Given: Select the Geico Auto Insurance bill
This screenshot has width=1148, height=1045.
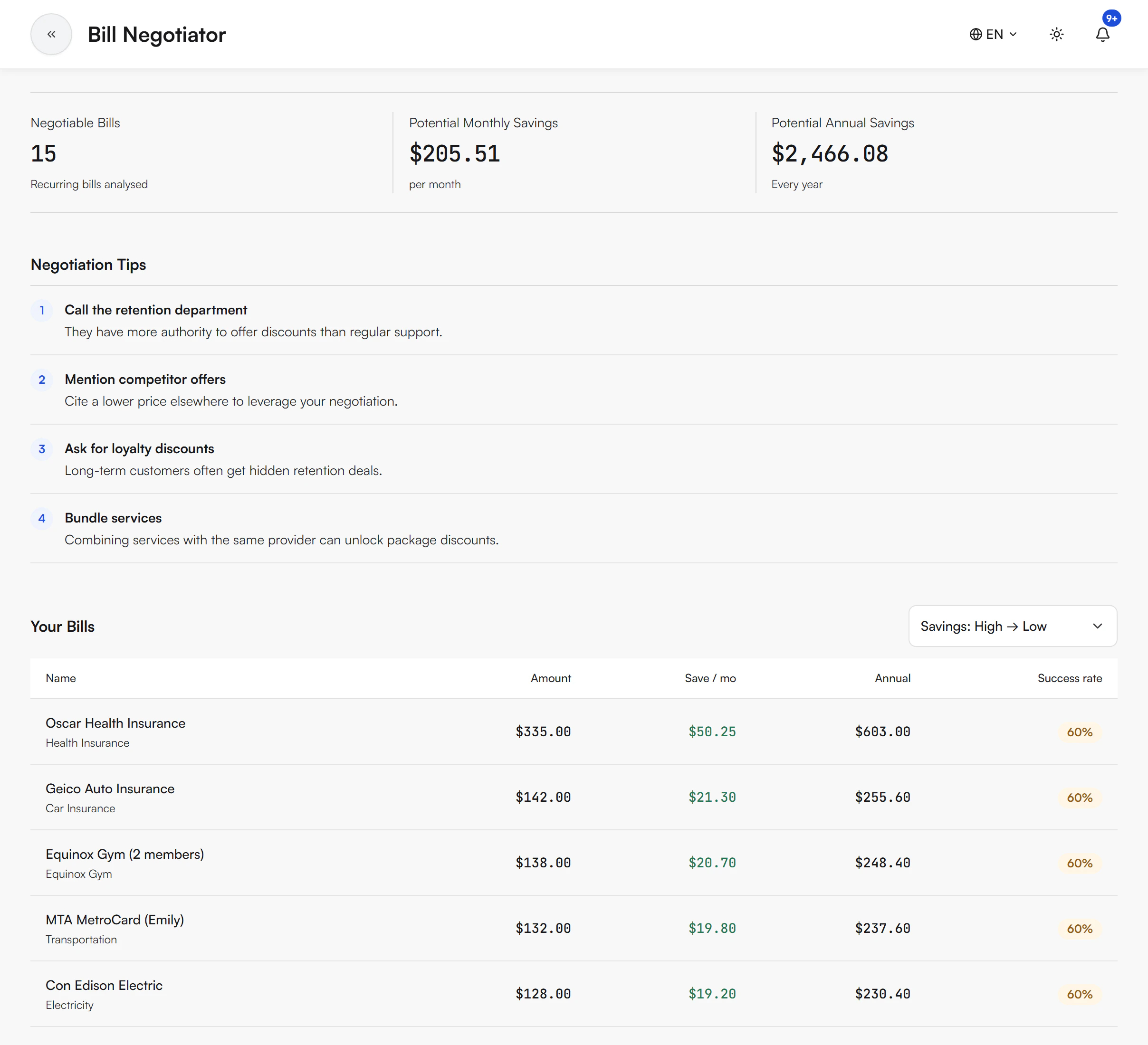Looking at the screenshot, I should tap(110, 788).
